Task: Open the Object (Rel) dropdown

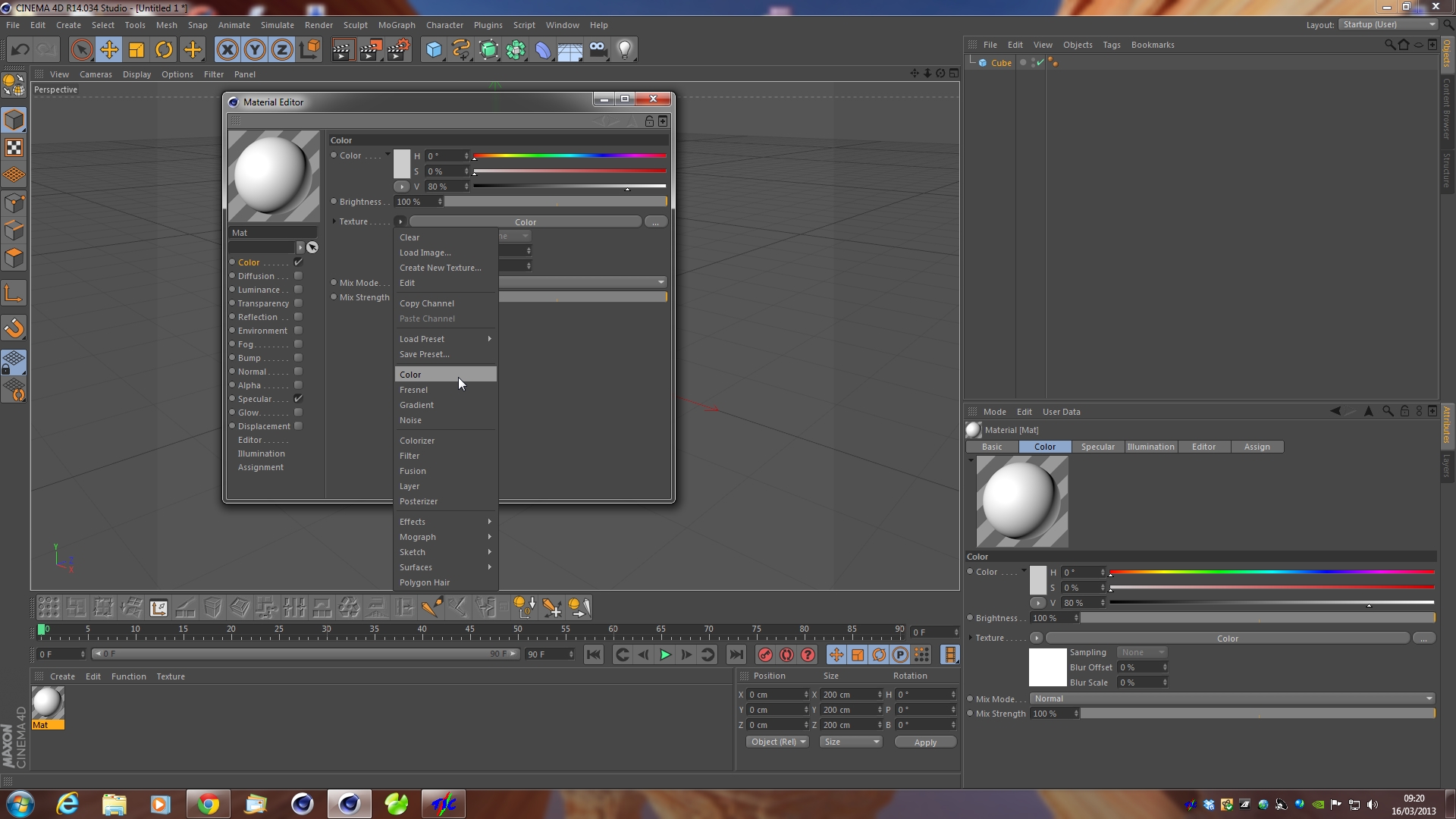Action: [777, 742]
